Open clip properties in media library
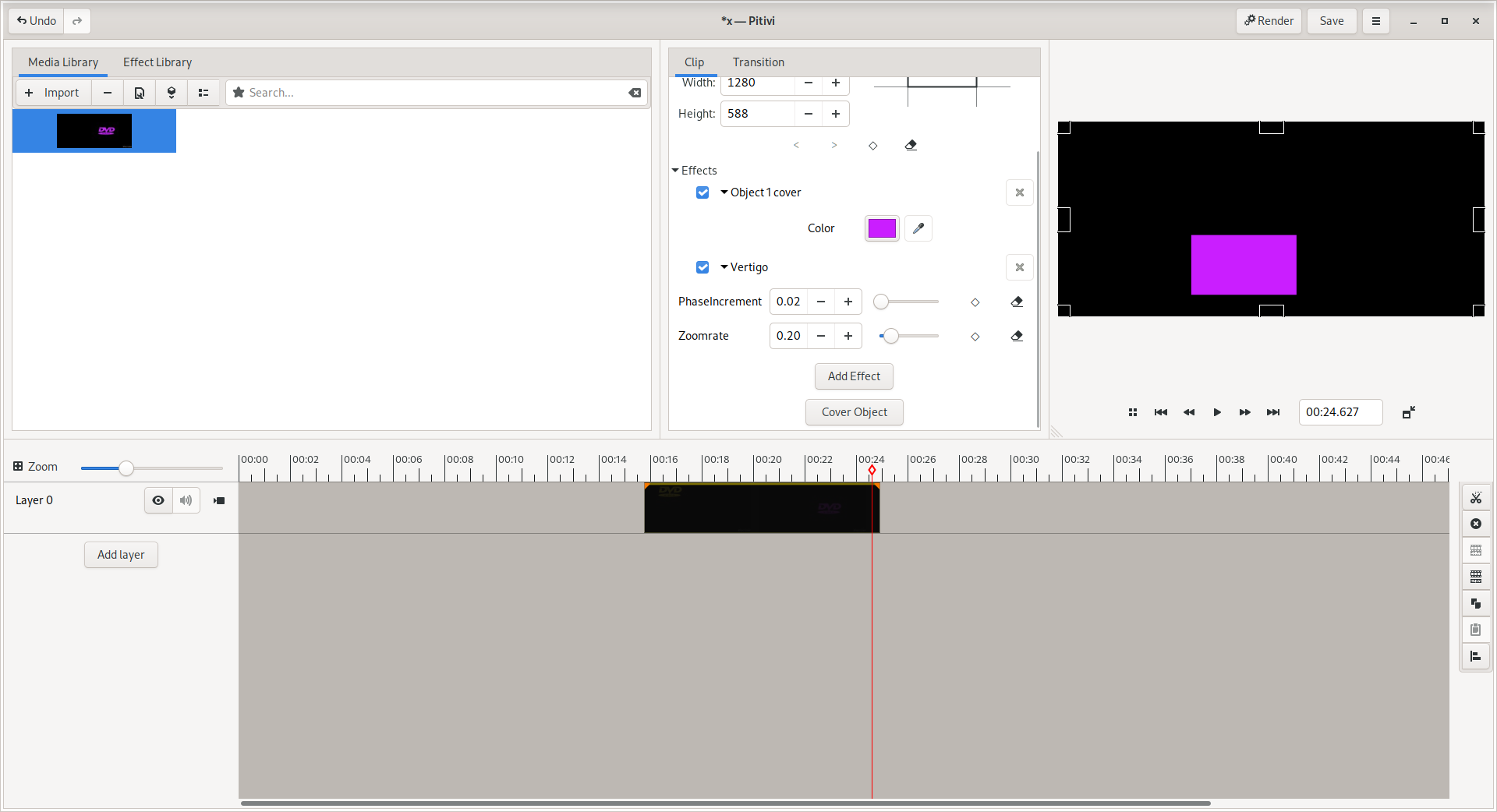Screen dimensions: 1497x812 (140, 93)
